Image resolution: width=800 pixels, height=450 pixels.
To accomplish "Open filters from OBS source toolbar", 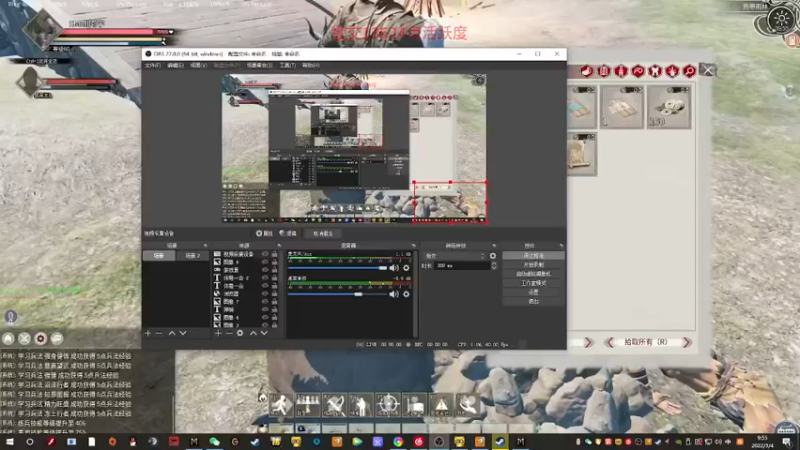I will click(288, 233).
